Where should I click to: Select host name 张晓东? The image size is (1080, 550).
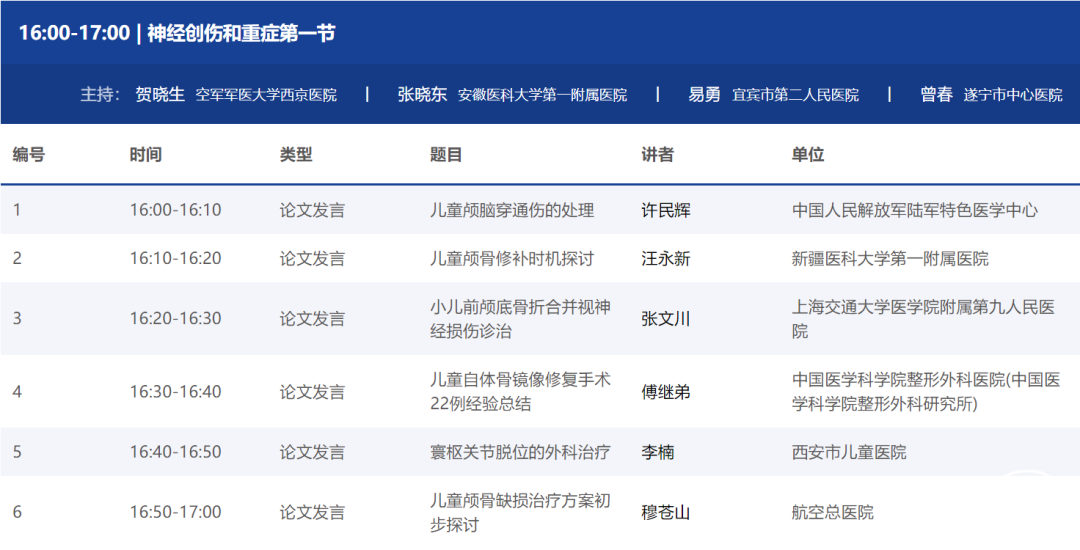click(422, 94)
